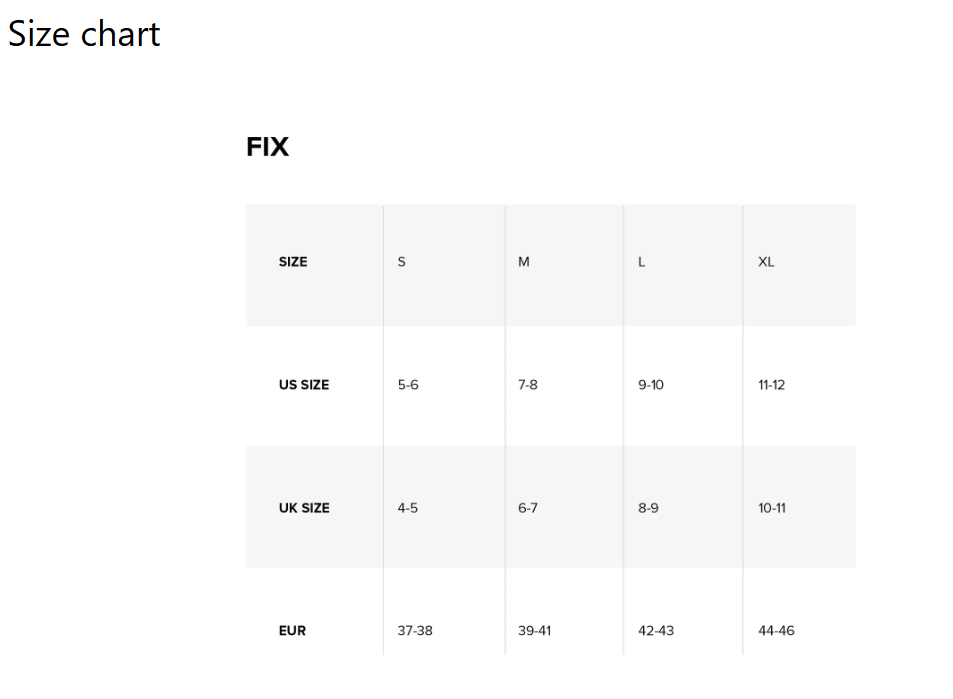Click the S size column cell
The height and width of the screenshot is (699, 953).
point(402,262)
